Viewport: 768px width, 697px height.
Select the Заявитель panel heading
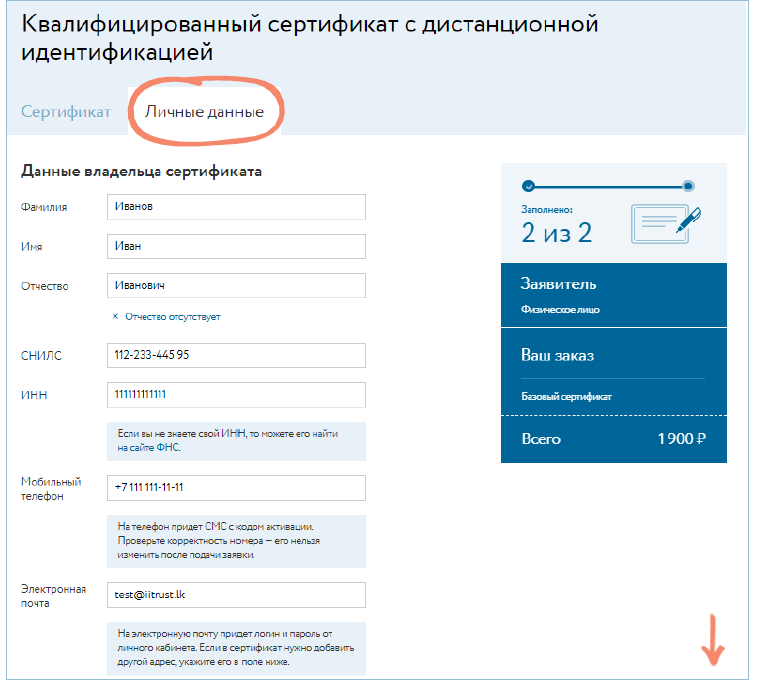pos(558,284)
